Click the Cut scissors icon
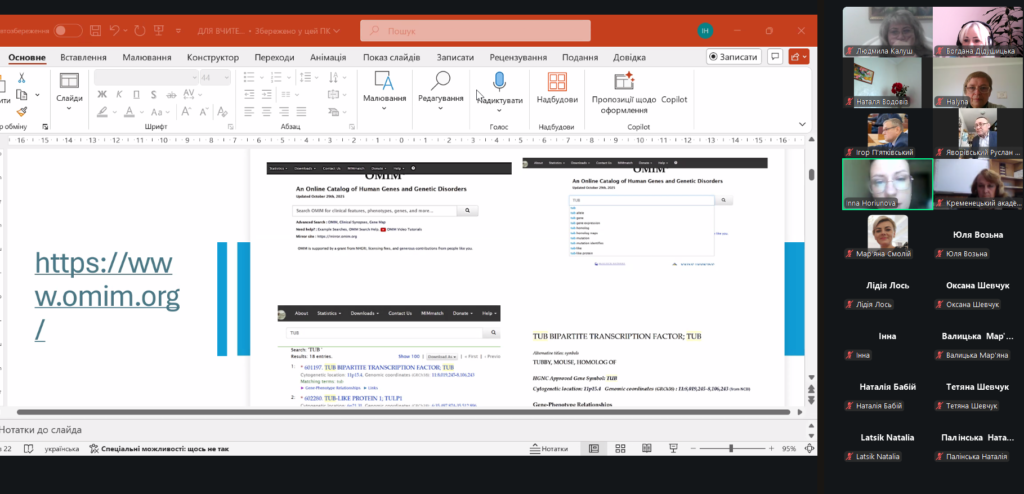Screen dimensions: 1024x494 pos(22,78)
